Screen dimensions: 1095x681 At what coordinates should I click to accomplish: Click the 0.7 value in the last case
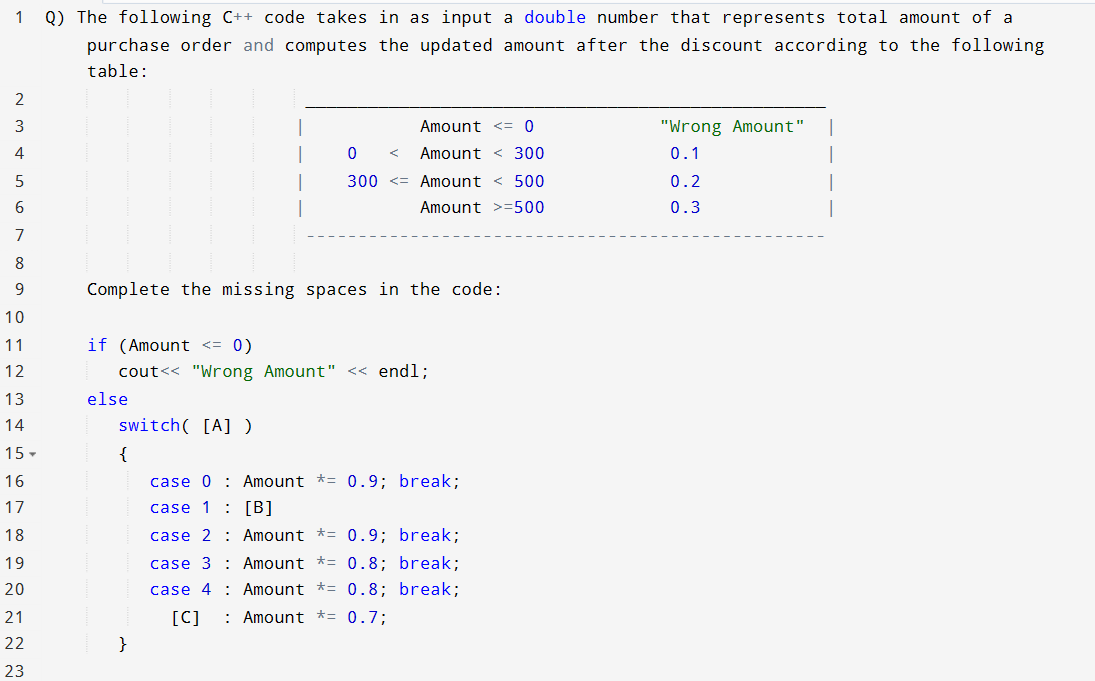(362, 618)
